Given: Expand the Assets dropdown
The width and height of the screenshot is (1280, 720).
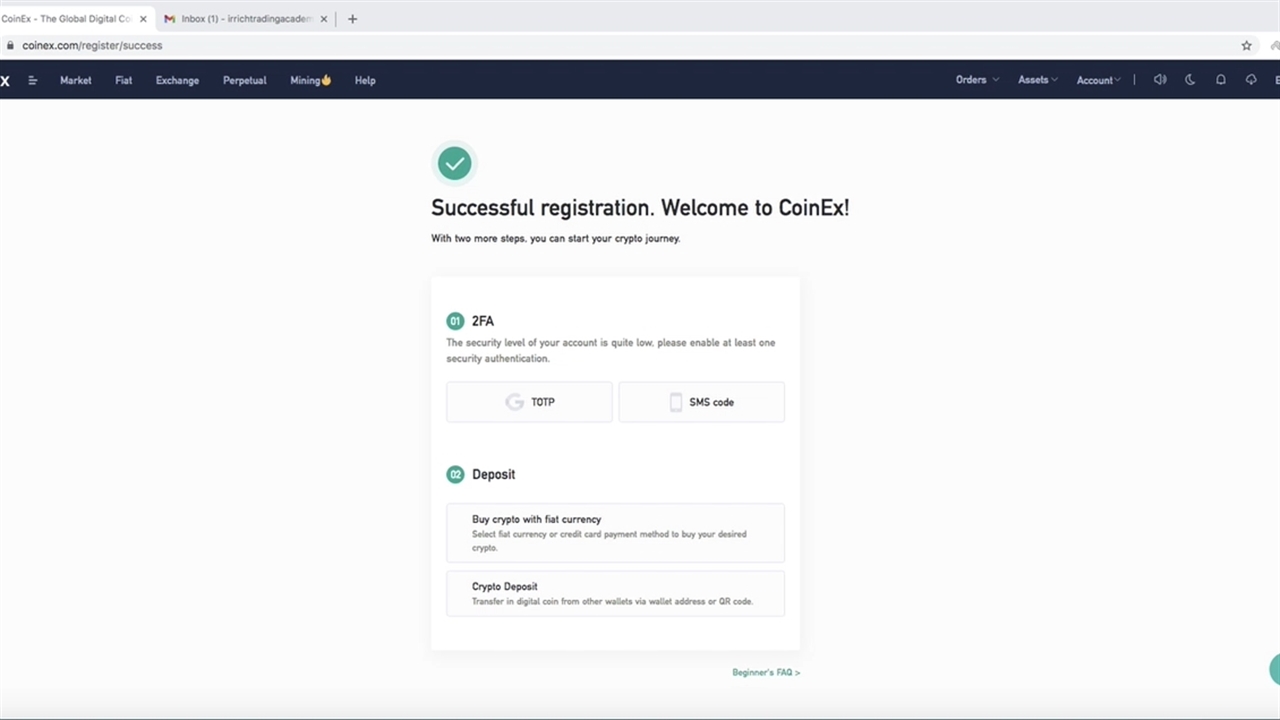Looking at the screenshot, I should point(1038,80).
